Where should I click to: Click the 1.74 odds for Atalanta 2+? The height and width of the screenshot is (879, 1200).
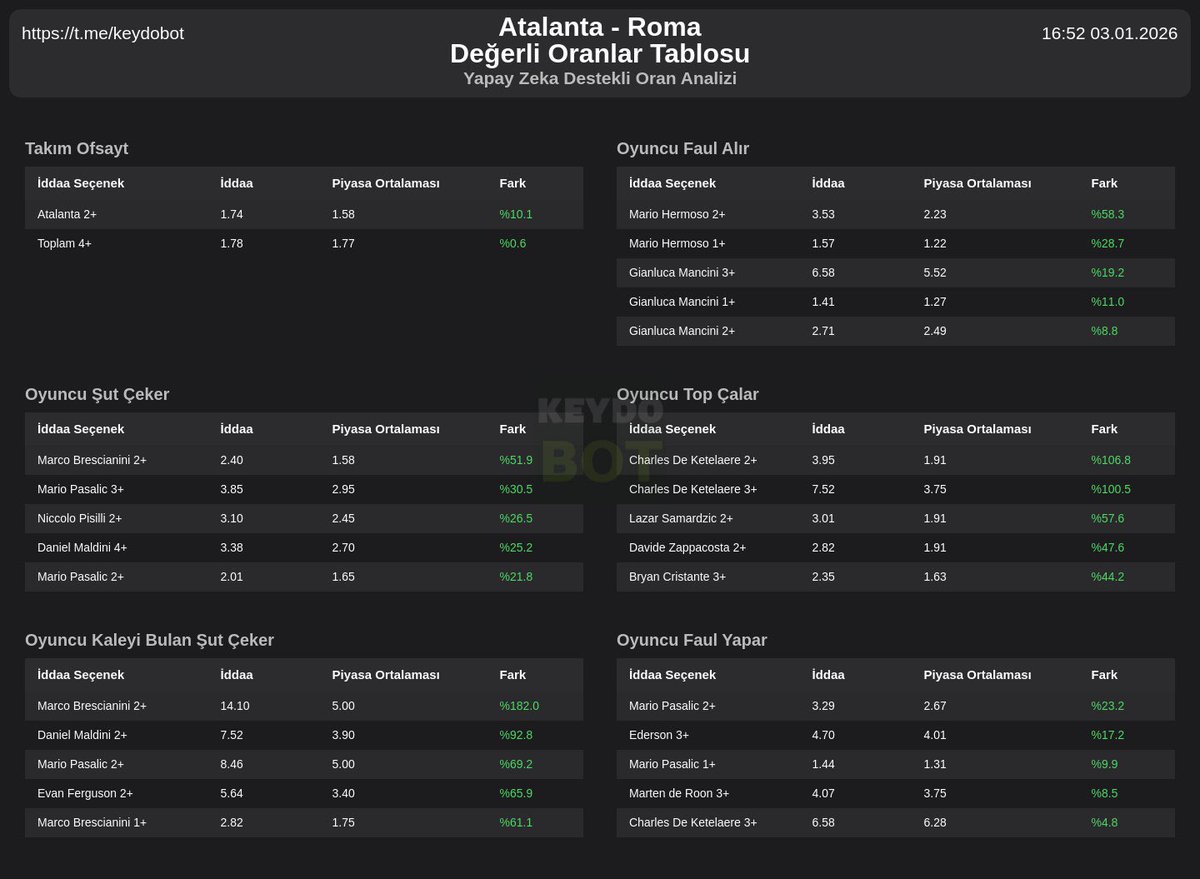click(x=232, y=214)
